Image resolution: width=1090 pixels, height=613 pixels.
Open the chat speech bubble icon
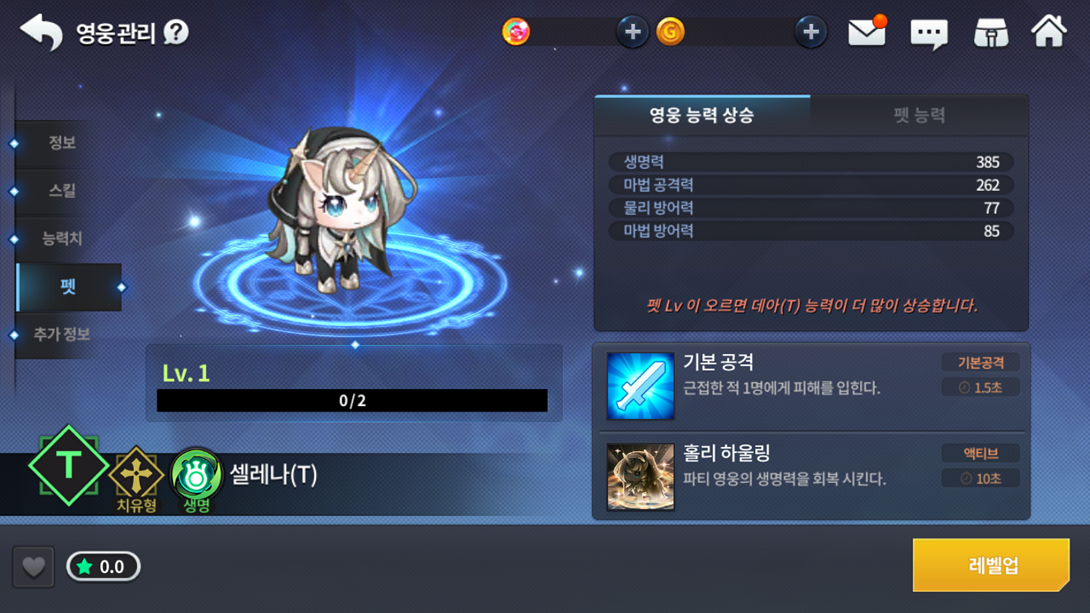coord(929,33)
